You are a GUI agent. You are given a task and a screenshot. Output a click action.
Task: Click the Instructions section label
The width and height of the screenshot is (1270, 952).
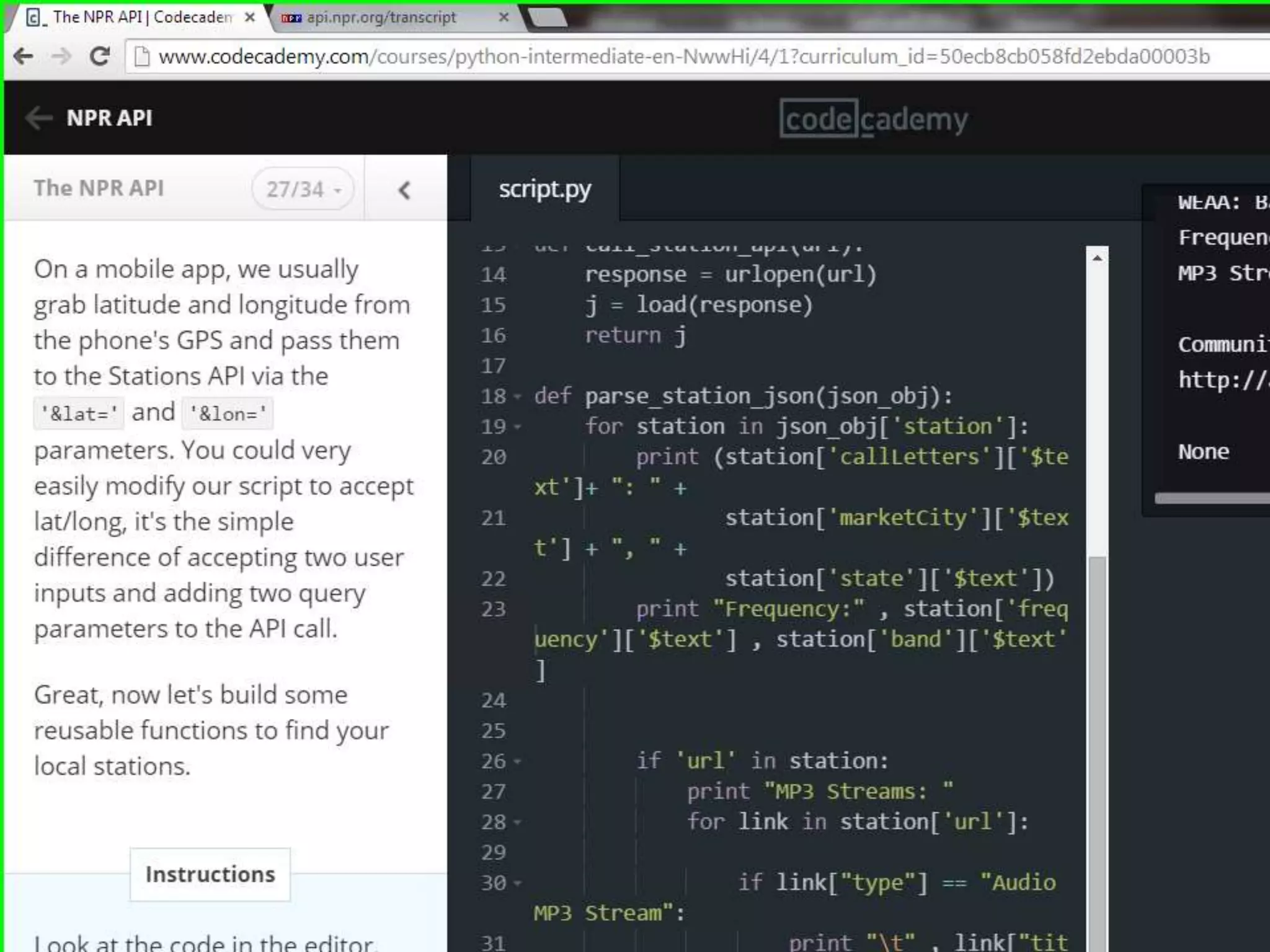tap(210, 874)
